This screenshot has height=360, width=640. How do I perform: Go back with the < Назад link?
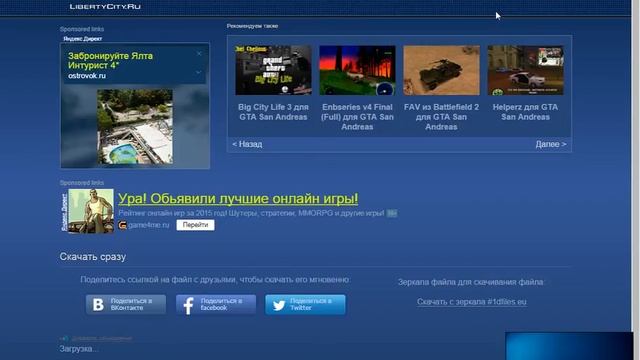click(247, 144)
